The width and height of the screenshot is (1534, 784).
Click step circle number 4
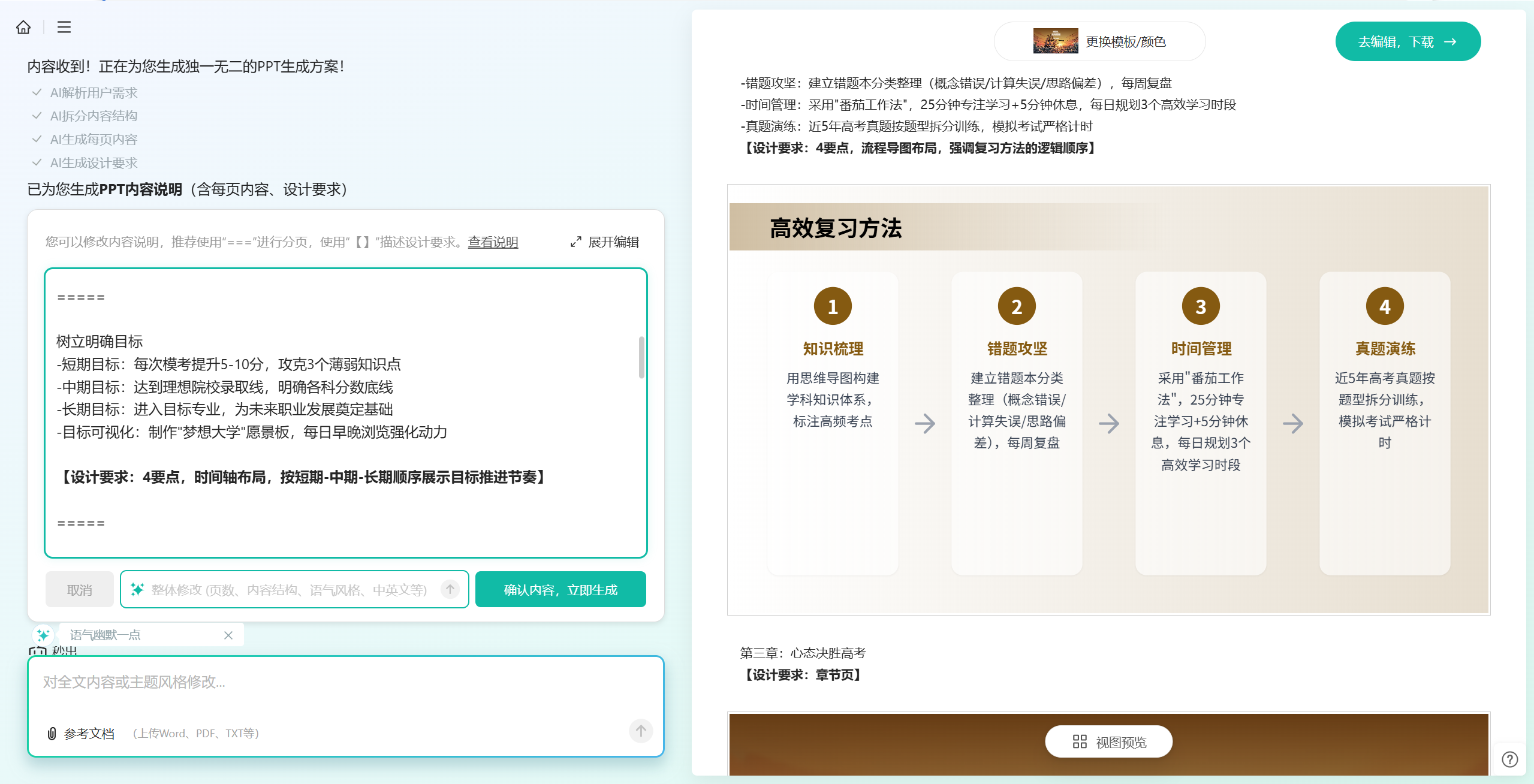pyautogui.click(x=1385, y=306)
